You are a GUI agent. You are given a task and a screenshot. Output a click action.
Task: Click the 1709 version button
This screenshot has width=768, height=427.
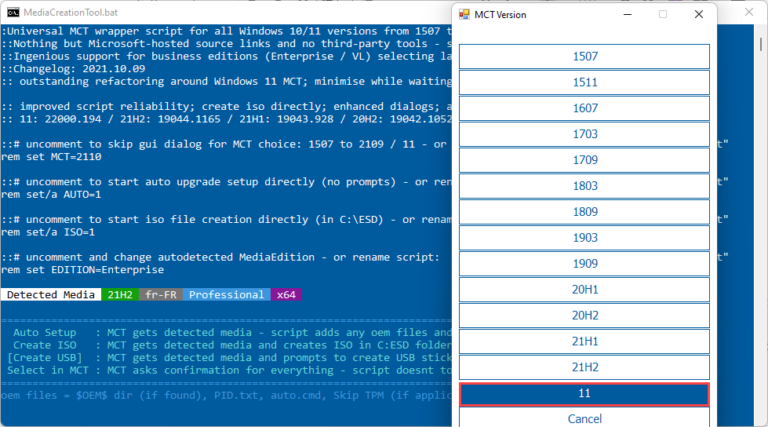pyautogui.click(x=585, y=160)
